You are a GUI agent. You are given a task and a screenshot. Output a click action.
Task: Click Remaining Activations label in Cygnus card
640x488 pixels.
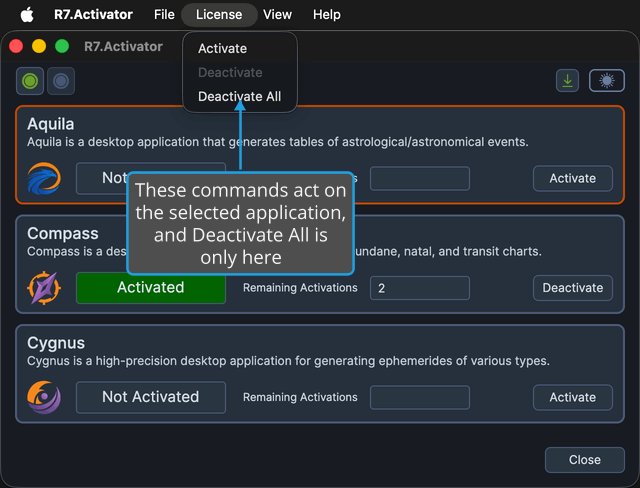300,397
